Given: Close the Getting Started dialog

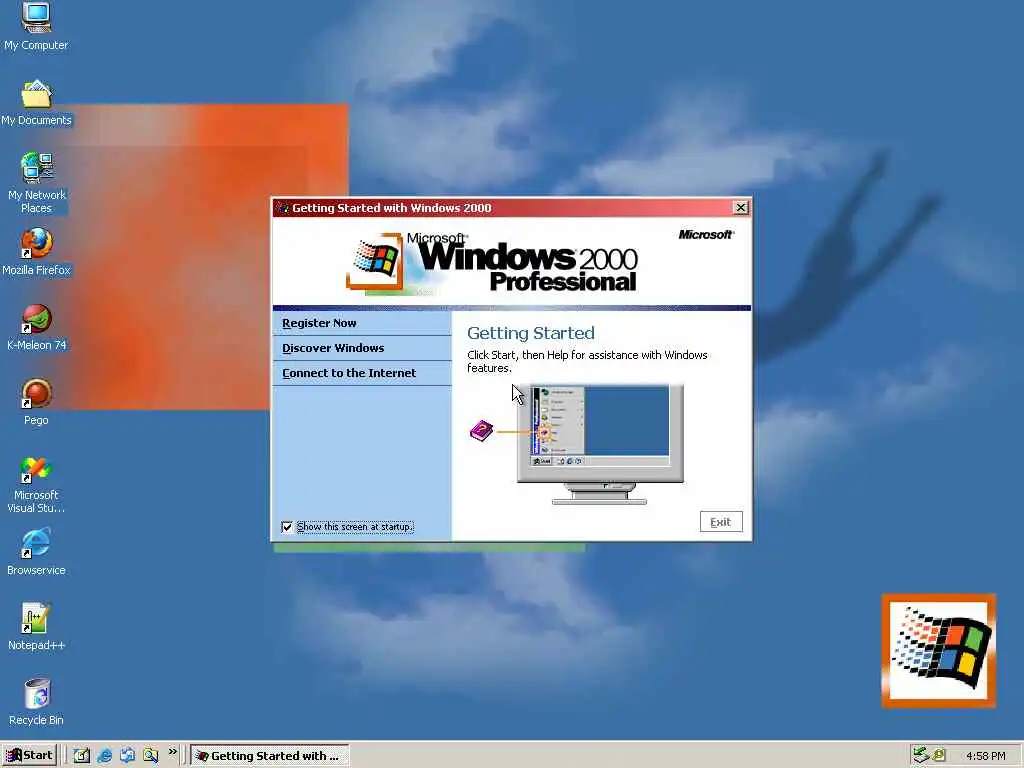Looking at the screenshot, I should click(741, 208).
